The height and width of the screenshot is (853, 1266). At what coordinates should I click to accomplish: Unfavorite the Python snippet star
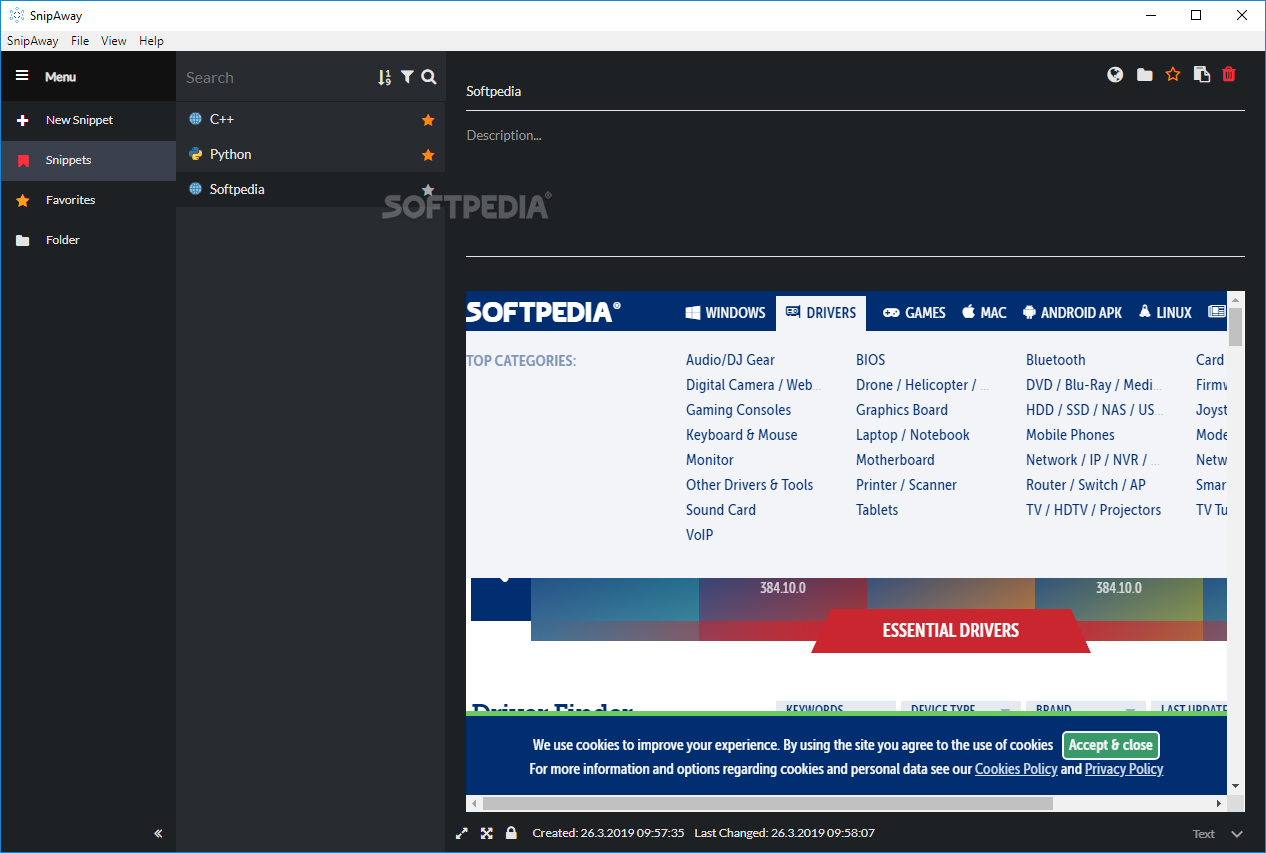pyautogui.click(x=428, y=155)
